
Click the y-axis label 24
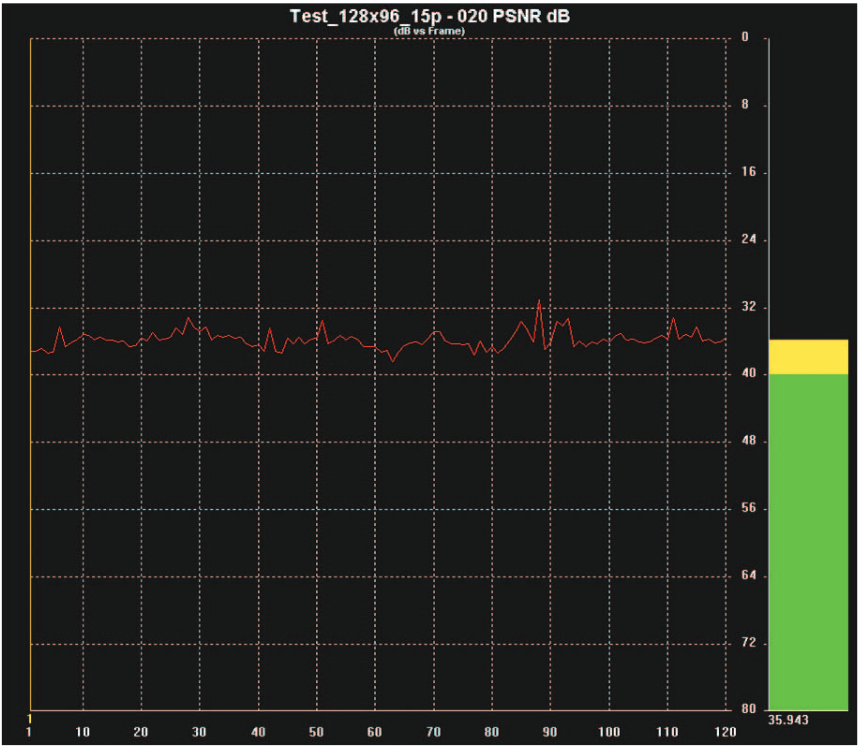coord(749,239)
